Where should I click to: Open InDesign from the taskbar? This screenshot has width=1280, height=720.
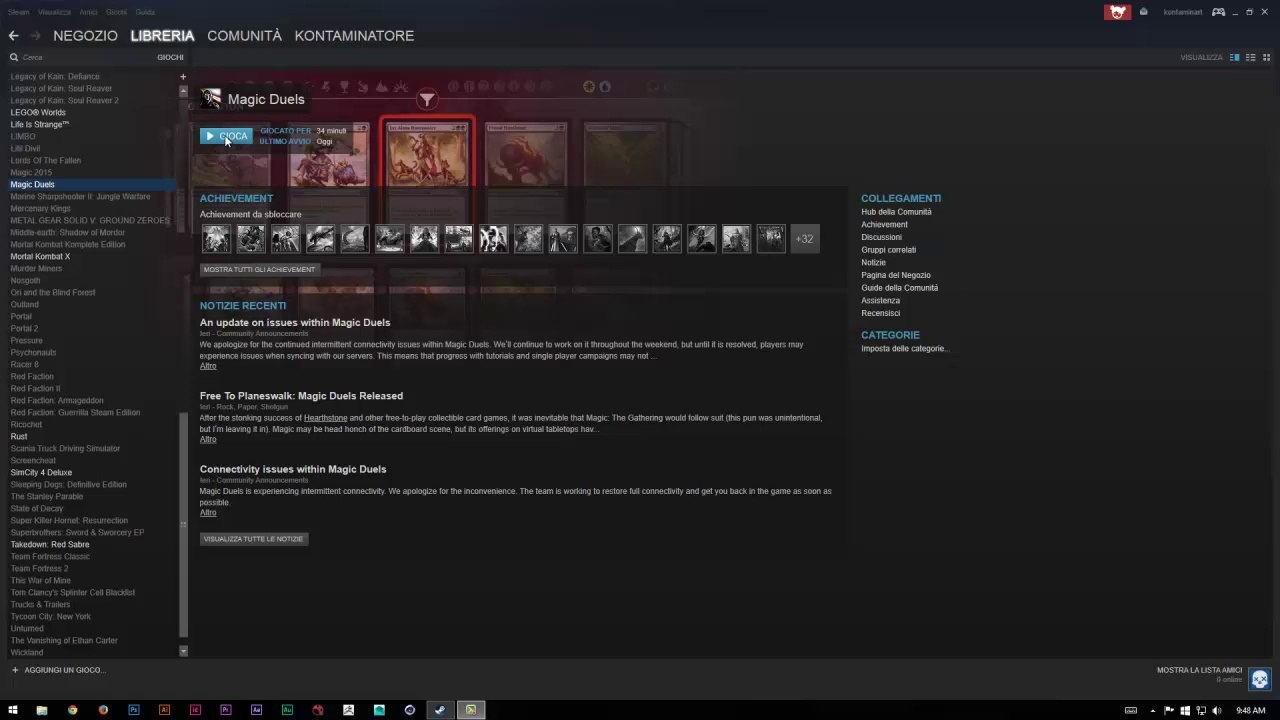(195, 710)
